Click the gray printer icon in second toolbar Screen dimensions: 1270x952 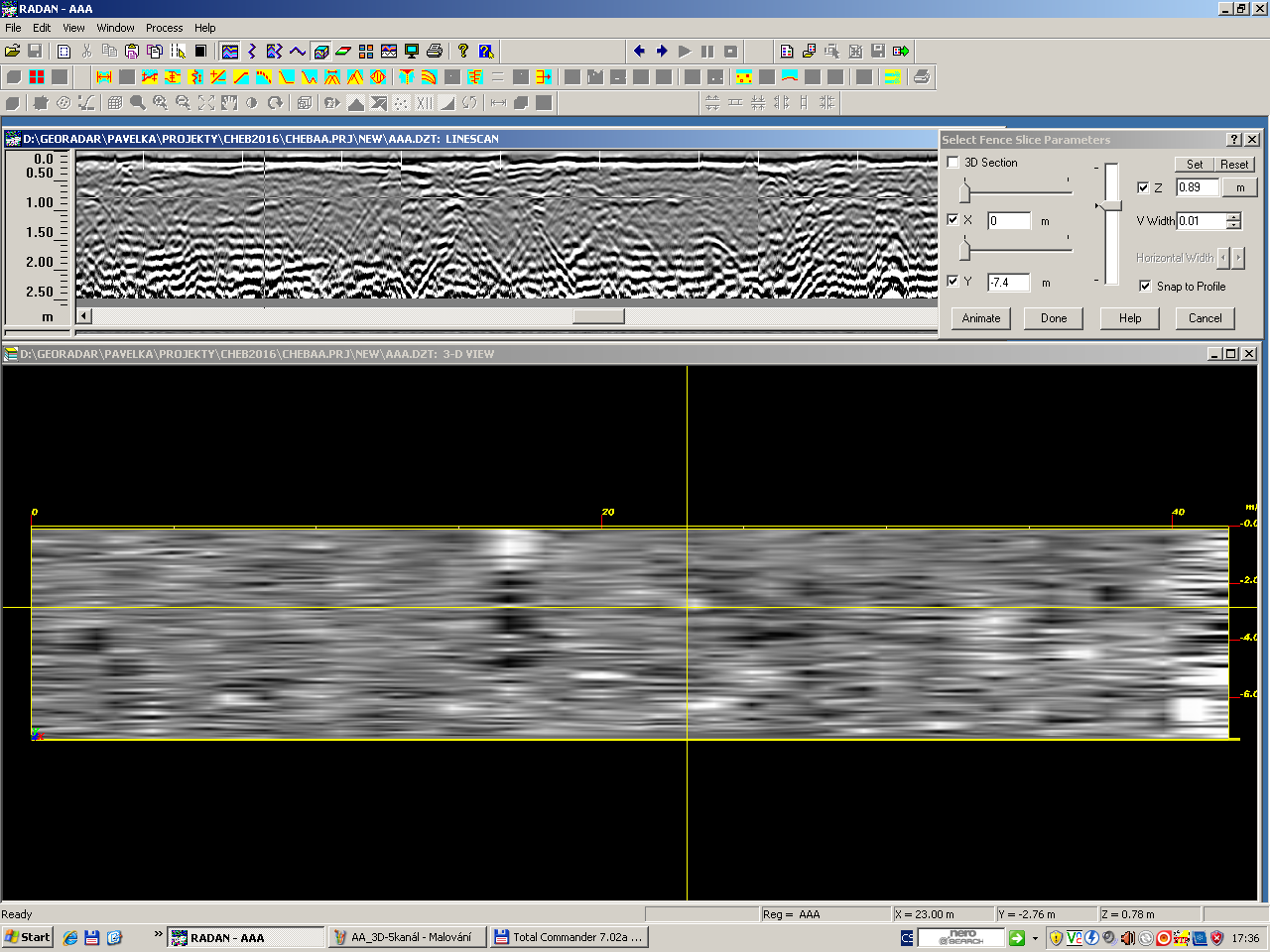coord(922,76)
